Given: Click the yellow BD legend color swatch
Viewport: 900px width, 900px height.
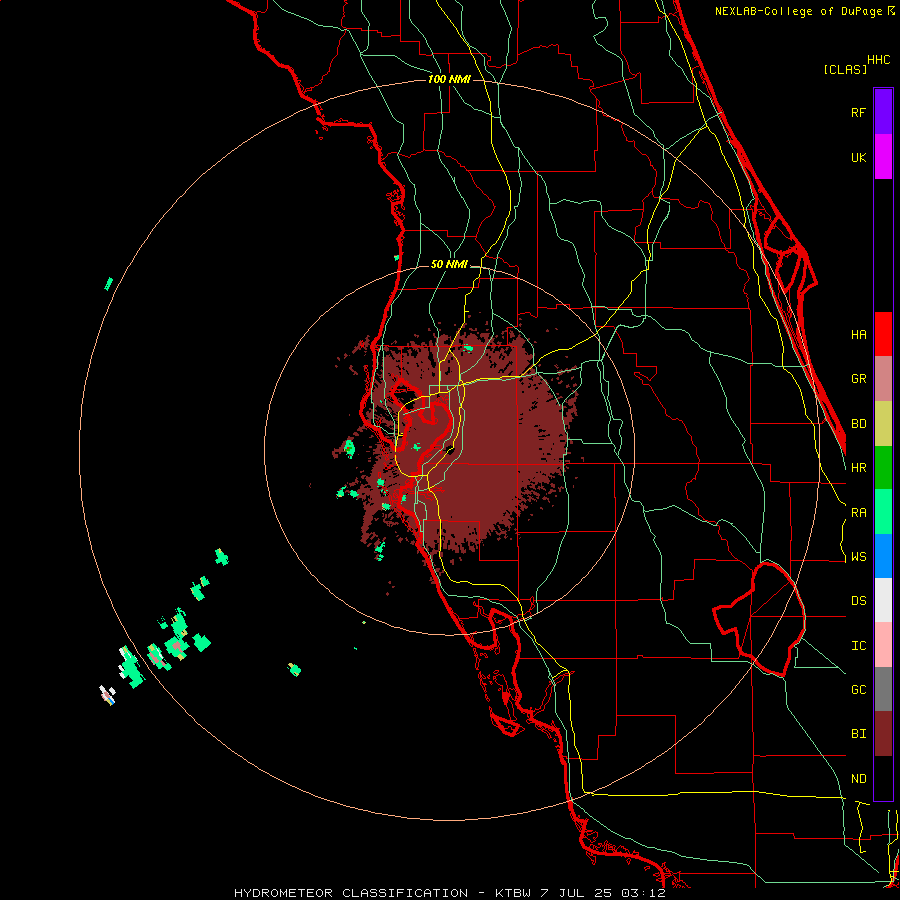Looking at the screenshot, I should [x=883, y=424].
